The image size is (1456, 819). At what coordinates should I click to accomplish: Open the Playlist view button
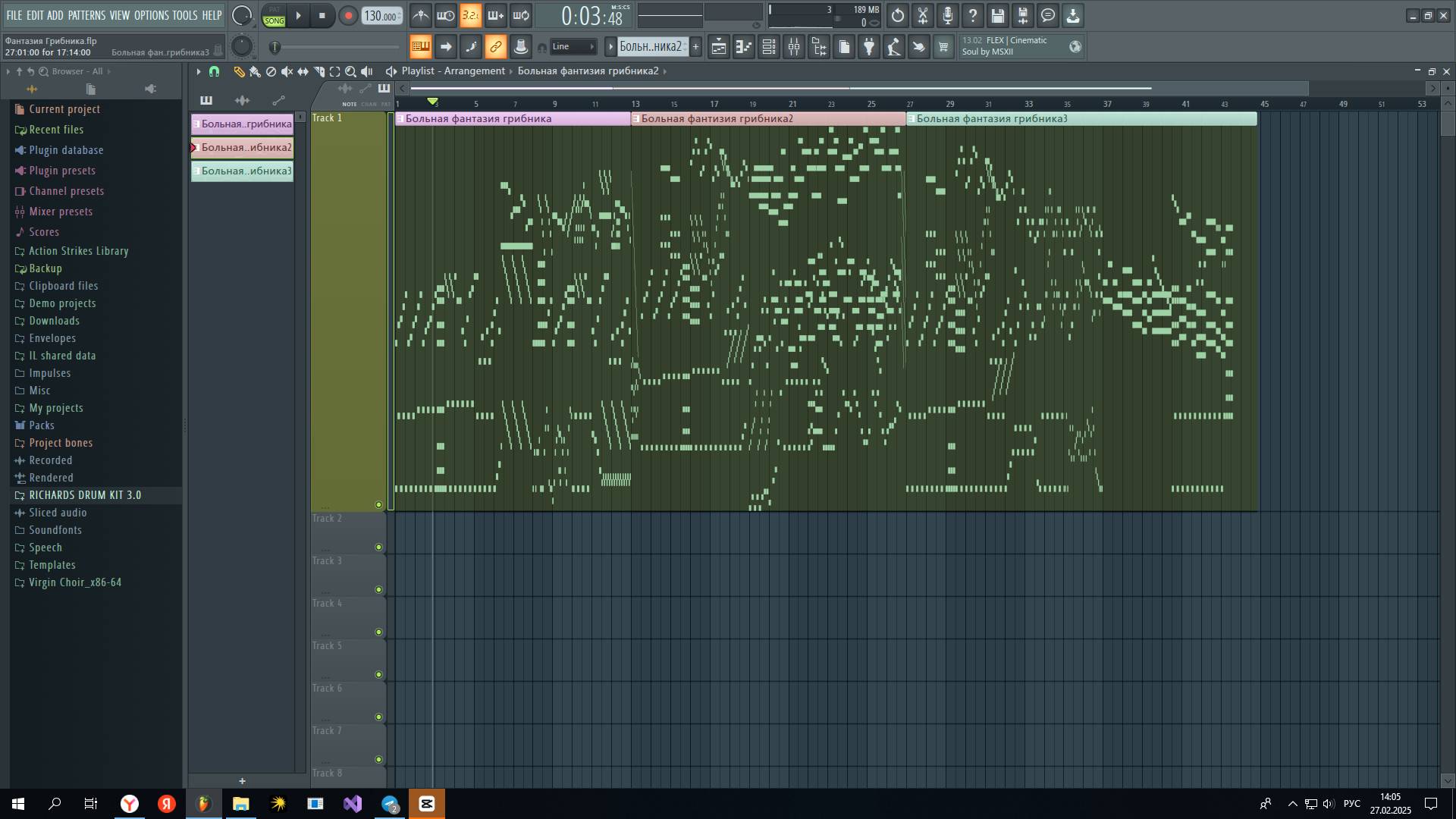pyautogui.click(x=718, y=47)
